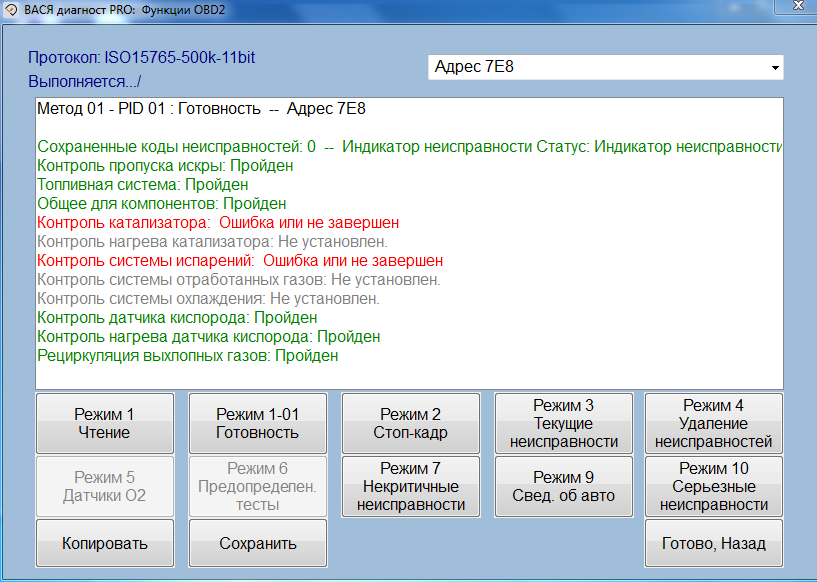This screenshot has width=817, height=582.
Task: Click the red Контроль катализатора error line
Action: coord(217,222)
